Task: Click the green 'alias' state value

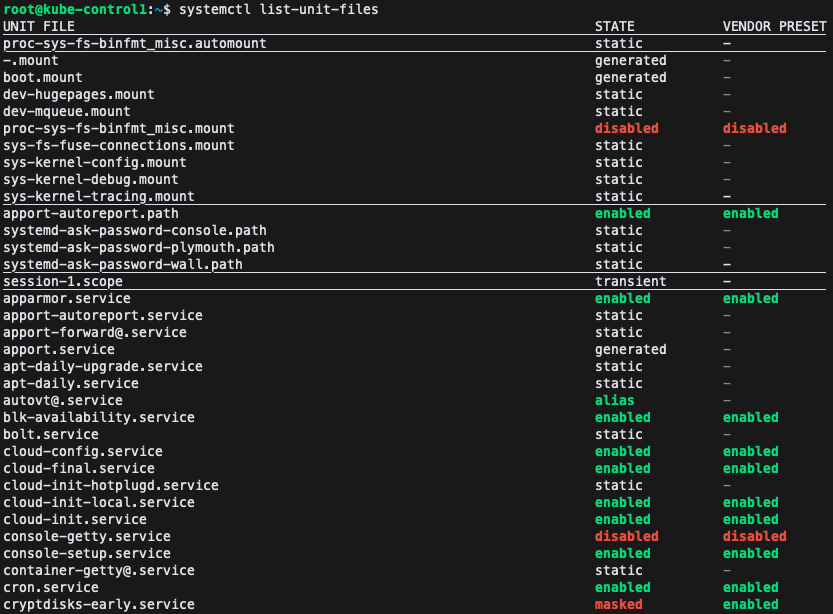Action: point(615,400)
